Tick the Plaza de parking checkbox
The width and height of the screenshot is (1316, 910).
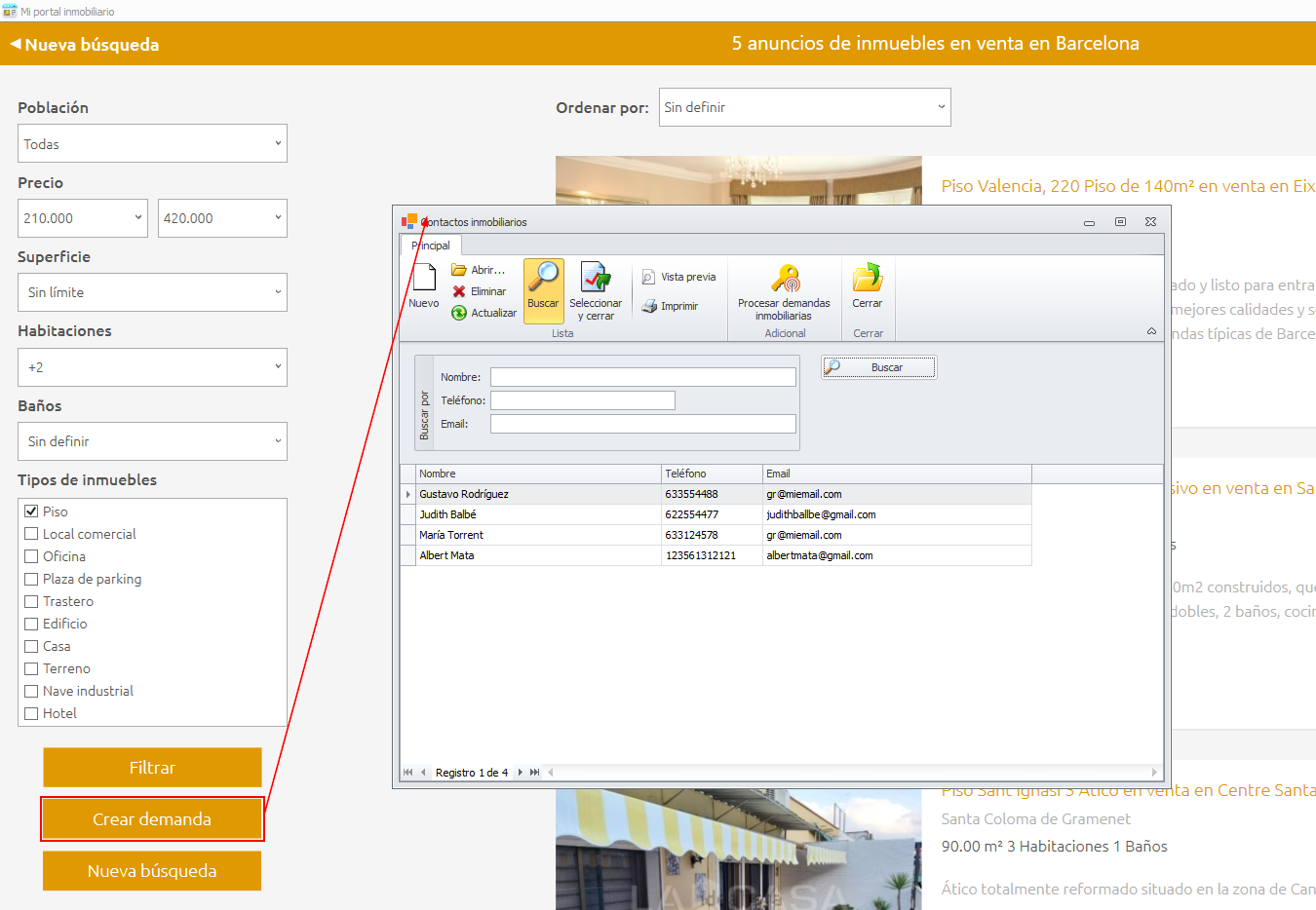[32, 579]
